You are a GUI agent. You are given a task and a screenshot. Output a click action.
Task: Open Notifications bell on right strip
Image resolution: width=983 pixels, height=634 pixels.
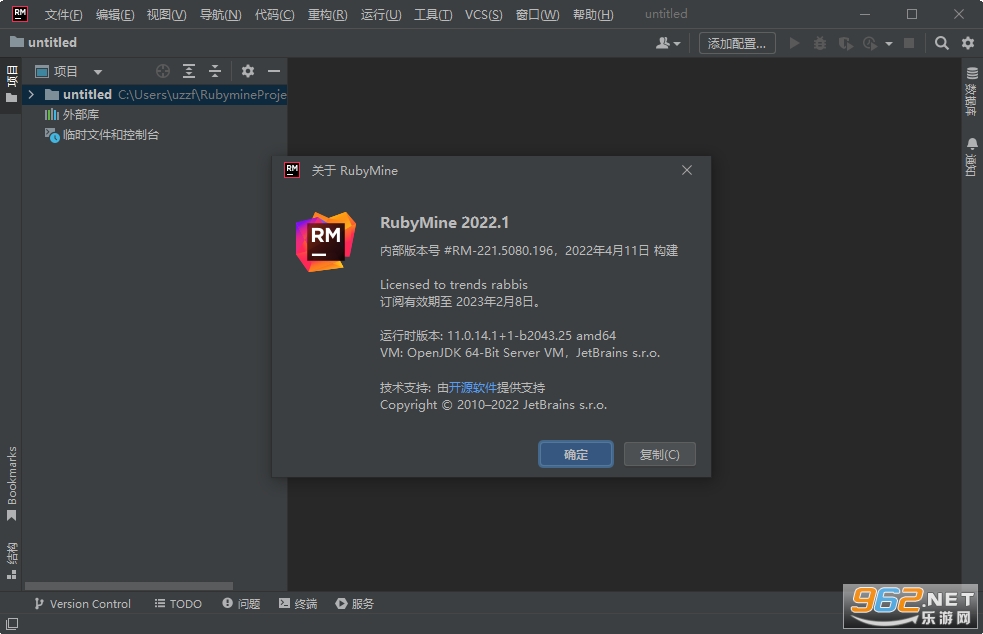coord(972,157)
